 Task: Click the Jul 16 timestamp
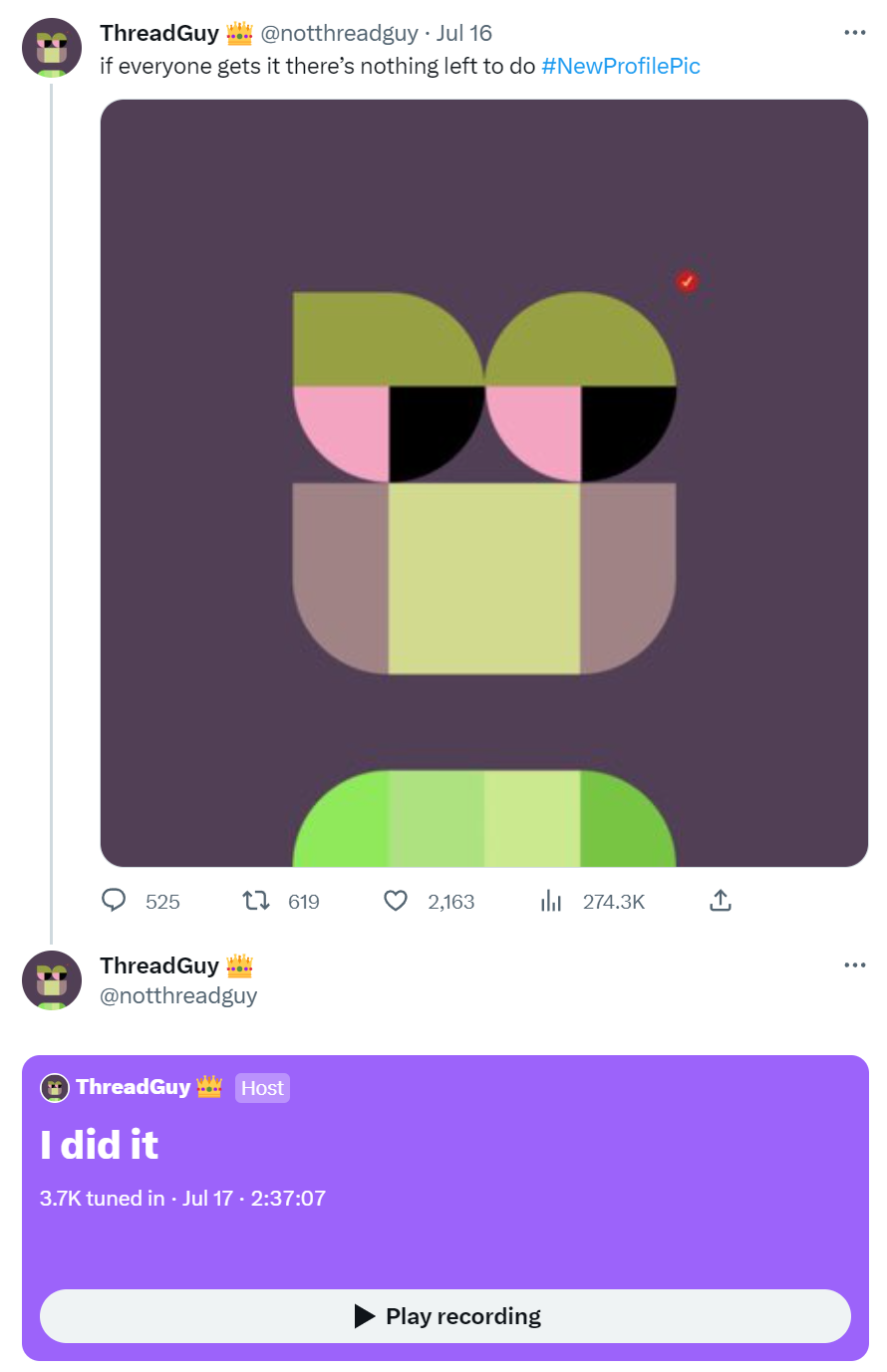click(x=464, y=33)
